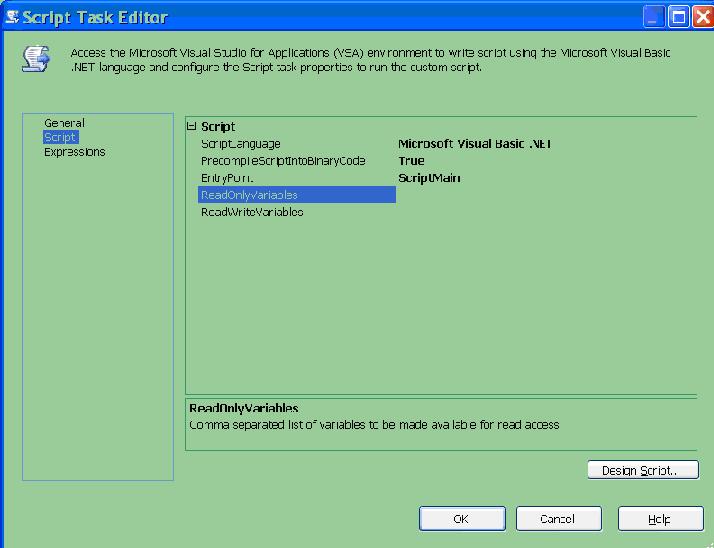This screenshot has width=714, height=548.
Task: Click the Script Task Editor title bar icon
Action: [12, 17]
